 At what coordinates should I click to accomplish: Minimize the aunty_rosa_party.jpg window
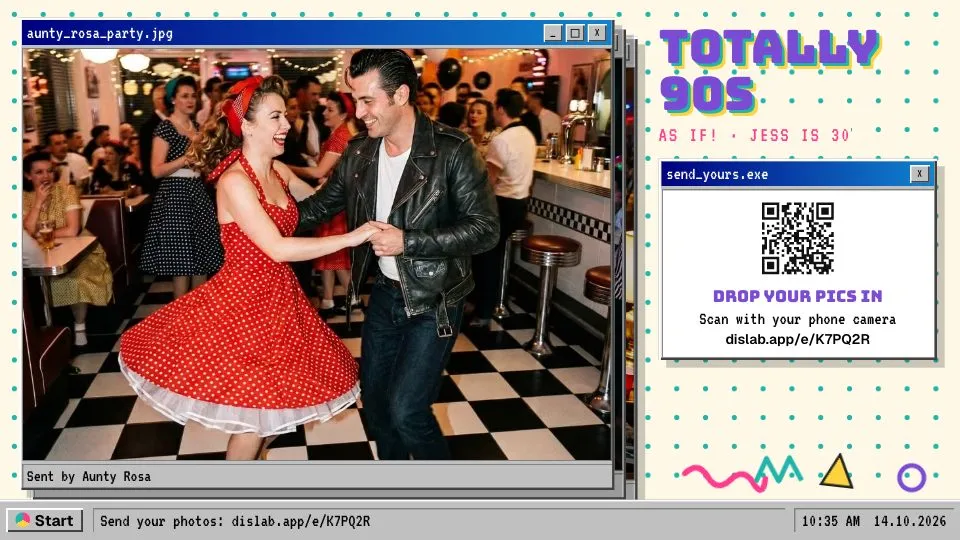[553, 33]
